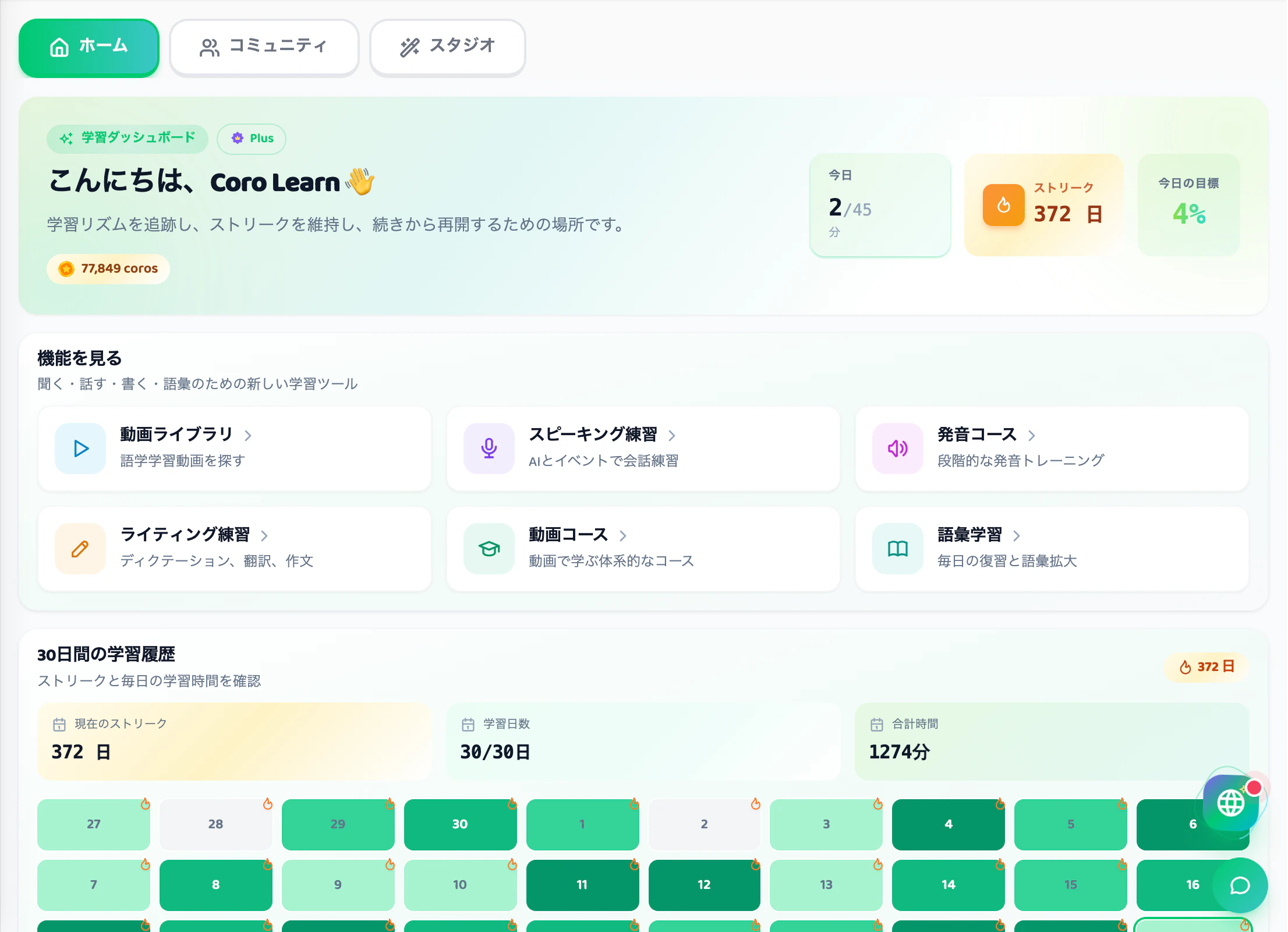Select day 4 in the history grid
1288x932 pixels.
[949, 824]
